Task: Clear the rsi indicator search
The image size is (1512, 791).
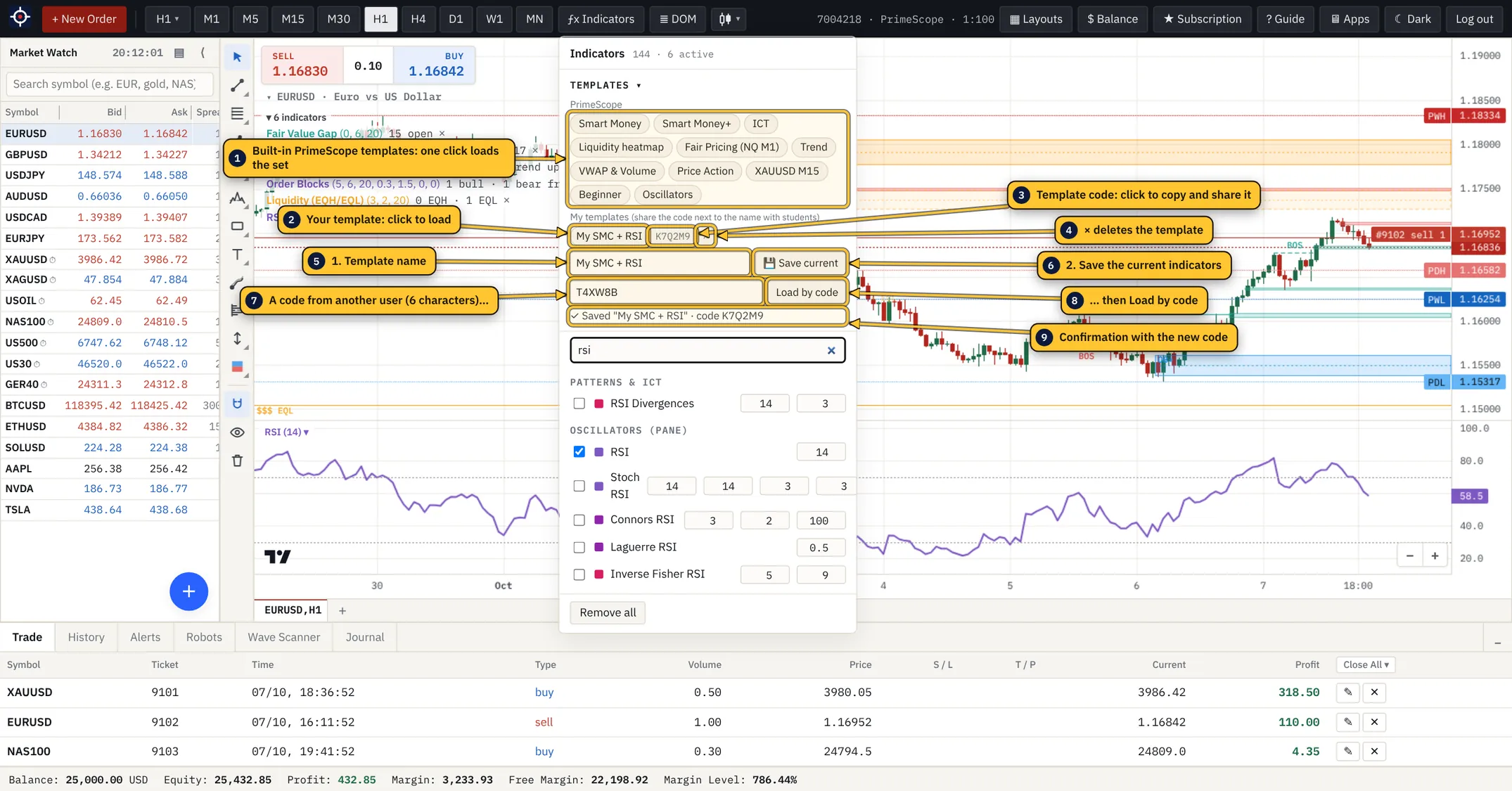Action: tap(831, 350)
